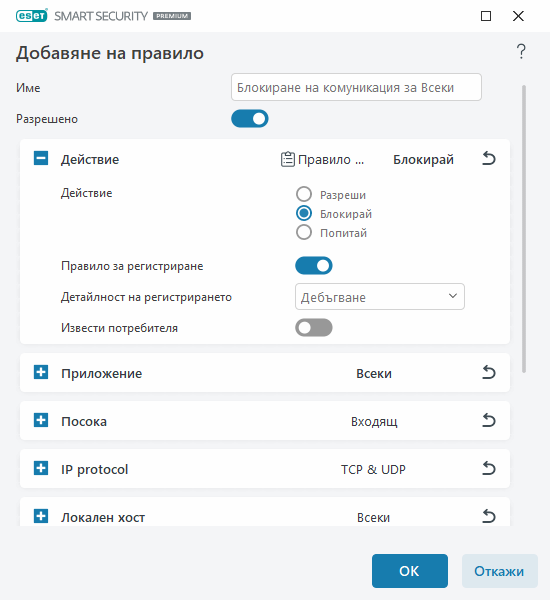Expand the IP protocol section
This screenshot has width=550, height=600.
41,468
